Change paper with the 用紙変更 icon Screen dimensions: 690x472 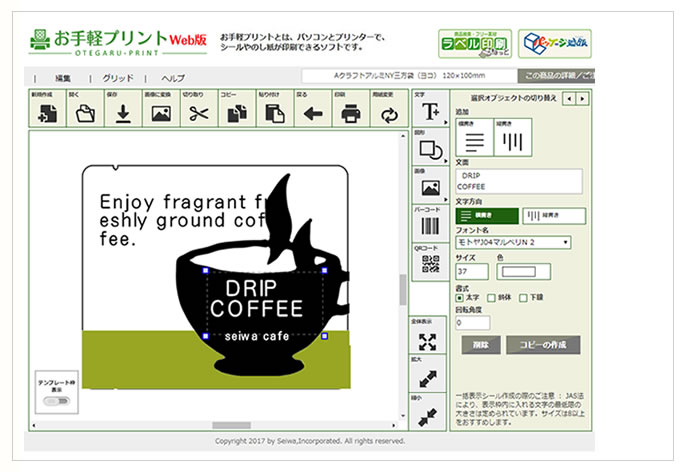tap(389, 109)
